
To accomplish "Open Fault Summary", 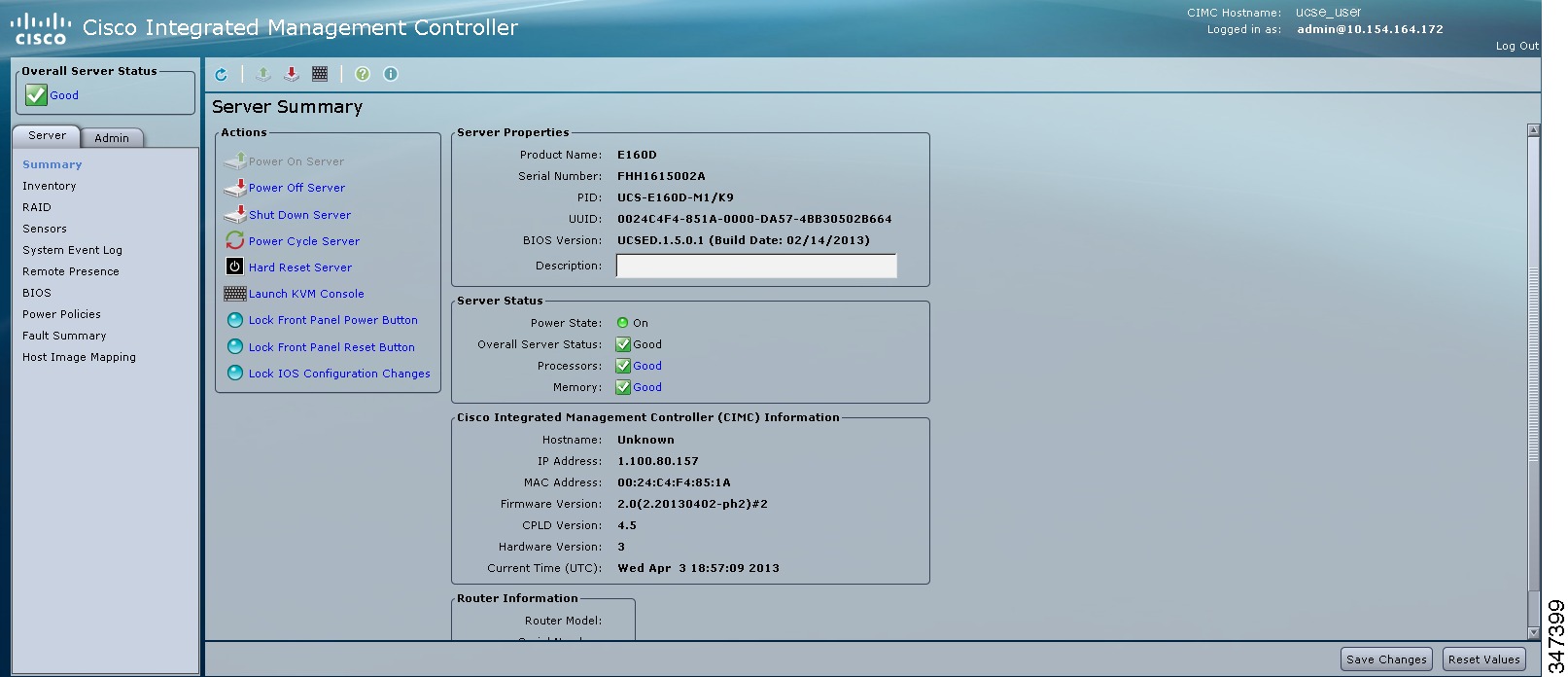I will coord(65,336).
